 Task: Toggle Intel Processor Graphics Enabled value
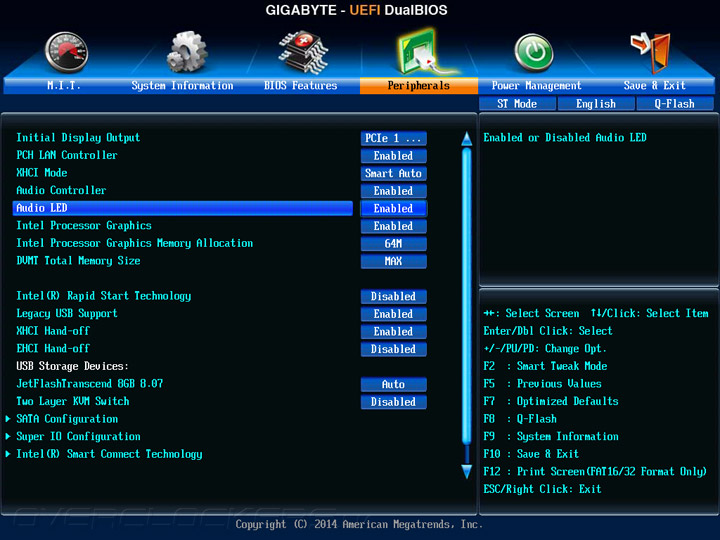tap(394, 226)
